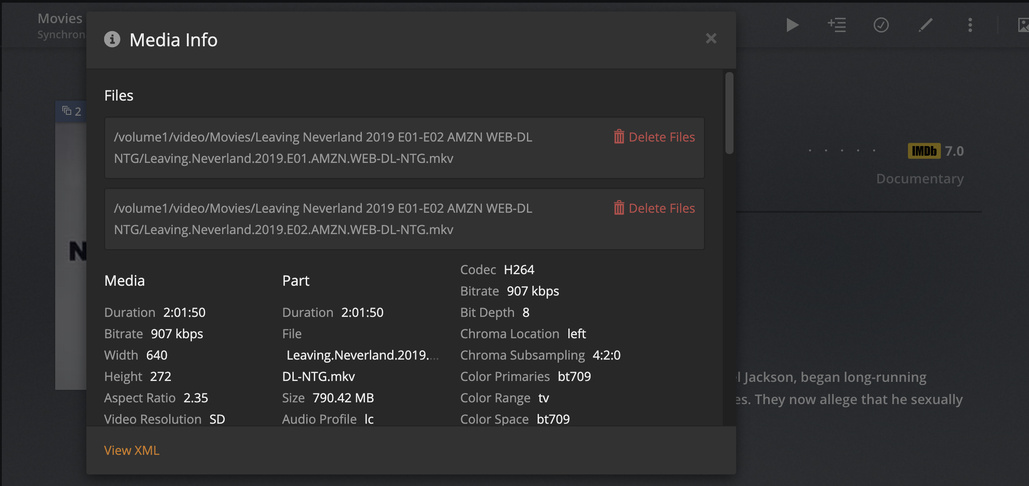Click the info icon beside Media Info
The width and height of the screenshot is (1029, 486).
[113, 40]
